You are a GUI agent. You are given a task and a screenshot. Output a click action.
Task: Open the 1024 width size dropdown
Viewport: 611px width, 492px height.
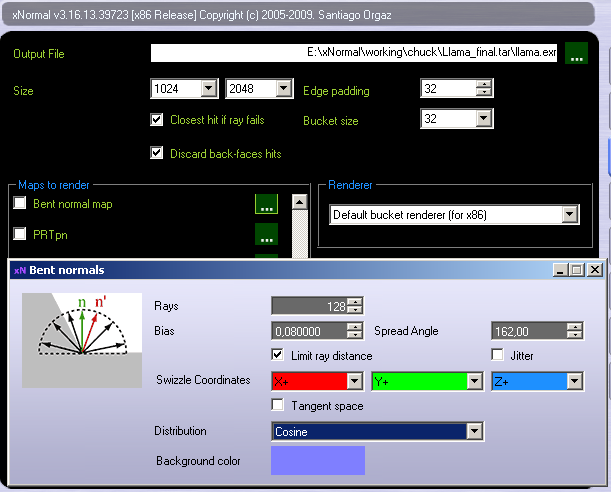pyautogui.click(x=208, y=90)
